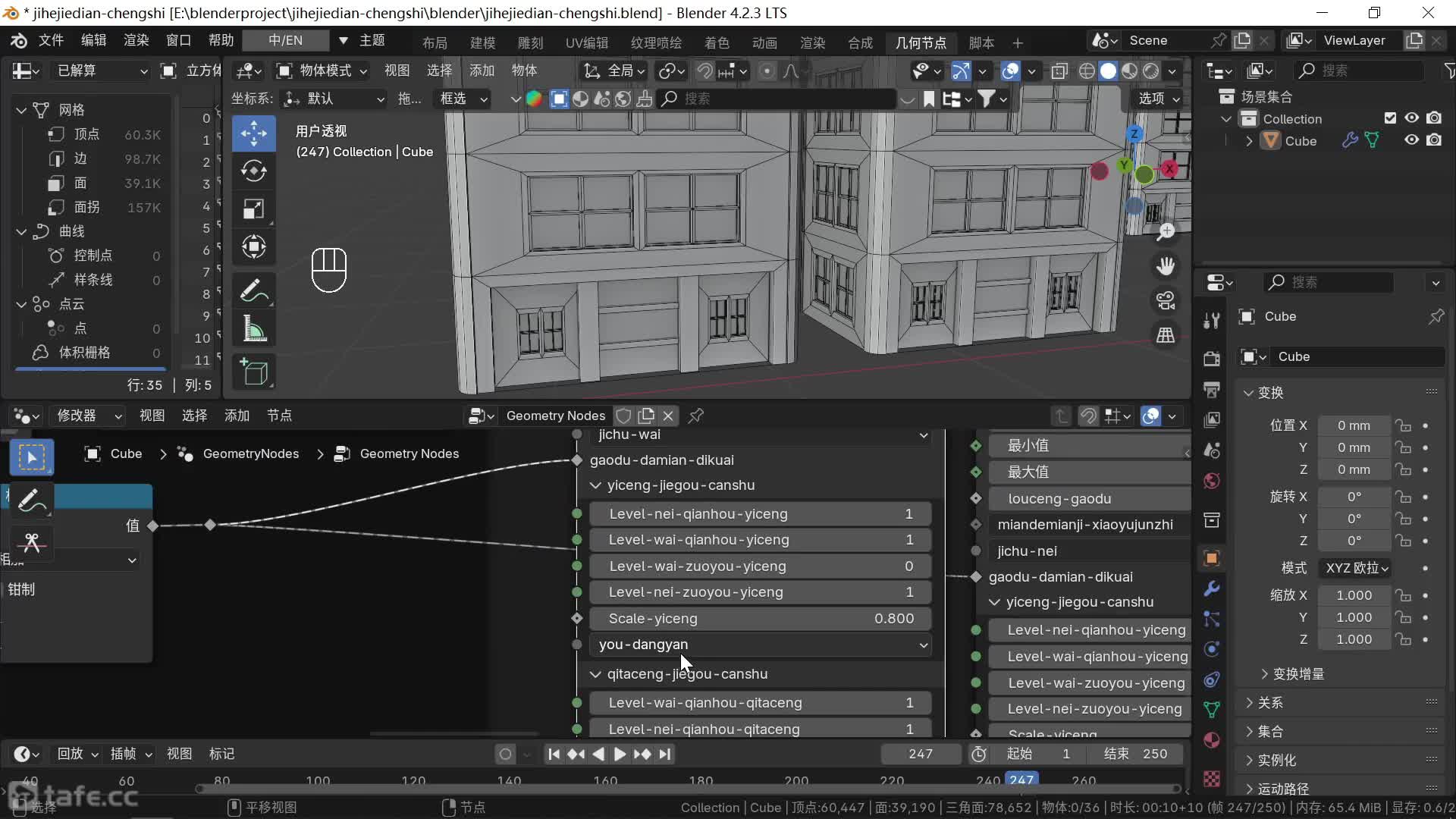Open rotation mode XYZ 欧拉 dropdown
This screenshot has height=819, width=1456.
pos(1356,568)
